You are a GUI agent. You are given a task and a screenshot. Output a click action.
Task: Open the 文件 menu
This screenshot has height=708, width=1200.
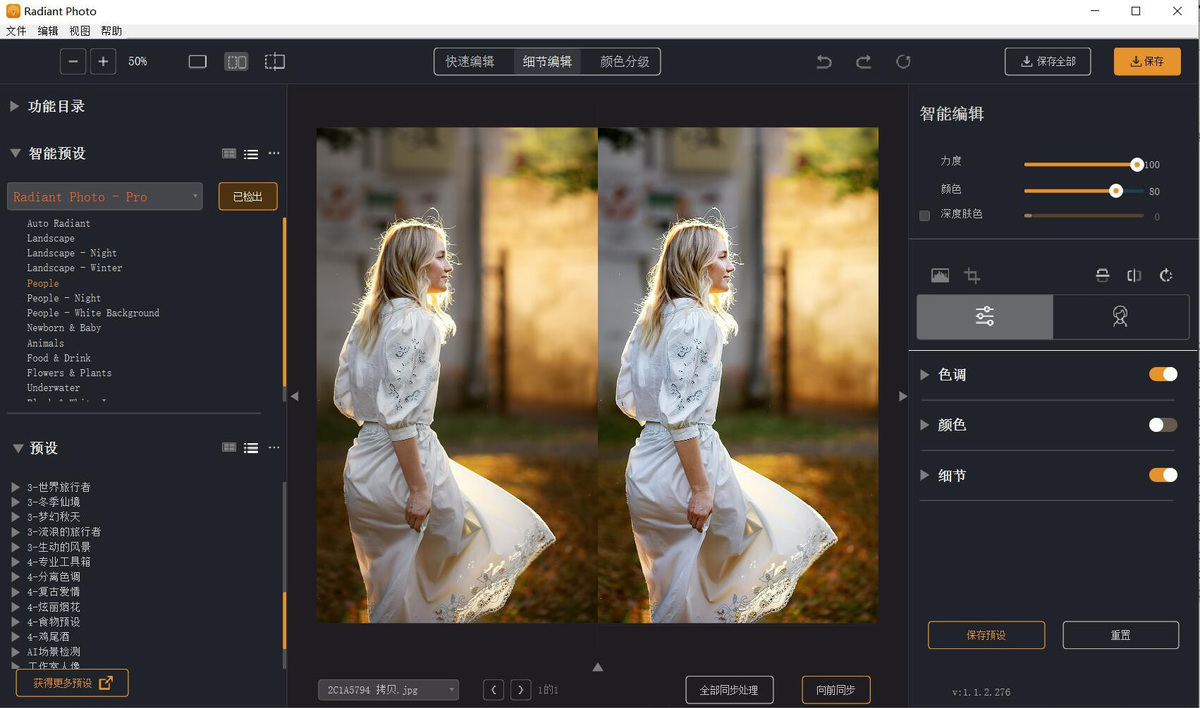coord(16,31)
